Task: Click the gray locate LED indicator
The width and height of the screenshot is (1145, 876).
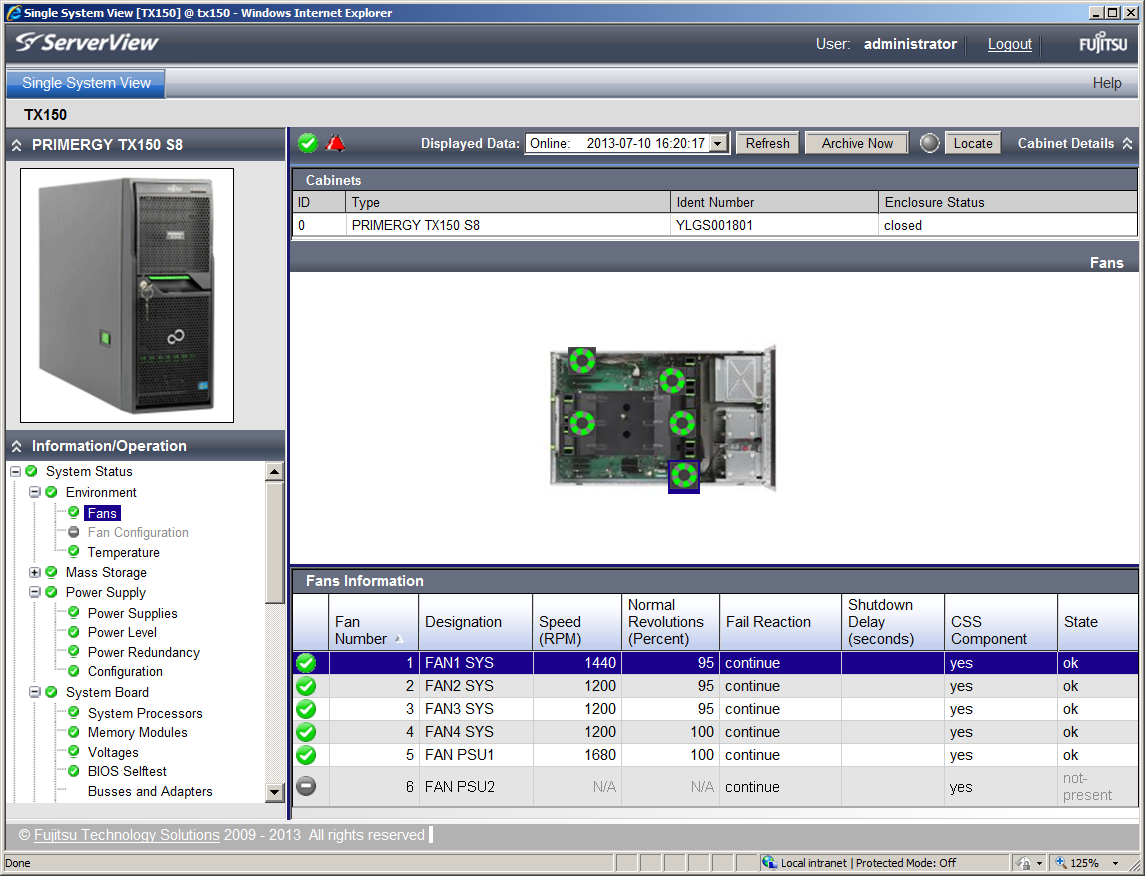Action: (x=930, y=143)
